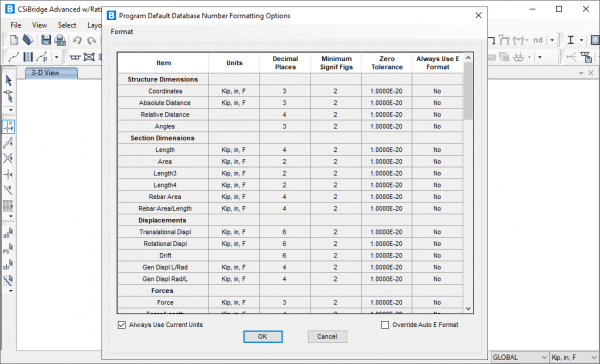This screenshot has width=600, height=364.
Task: Click the shell area icon at far right
Action: (595, 40)
